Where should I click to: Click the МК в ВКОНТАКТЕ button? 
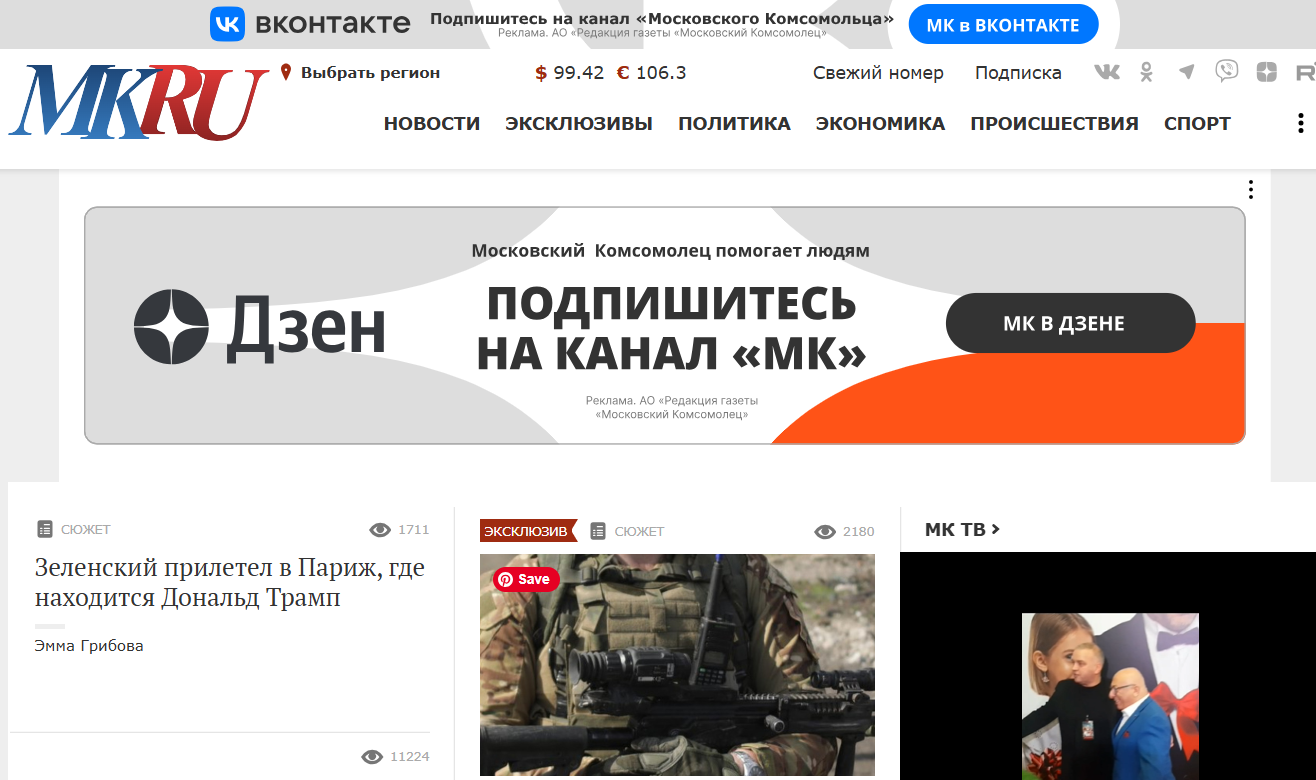pos(1003,23)
